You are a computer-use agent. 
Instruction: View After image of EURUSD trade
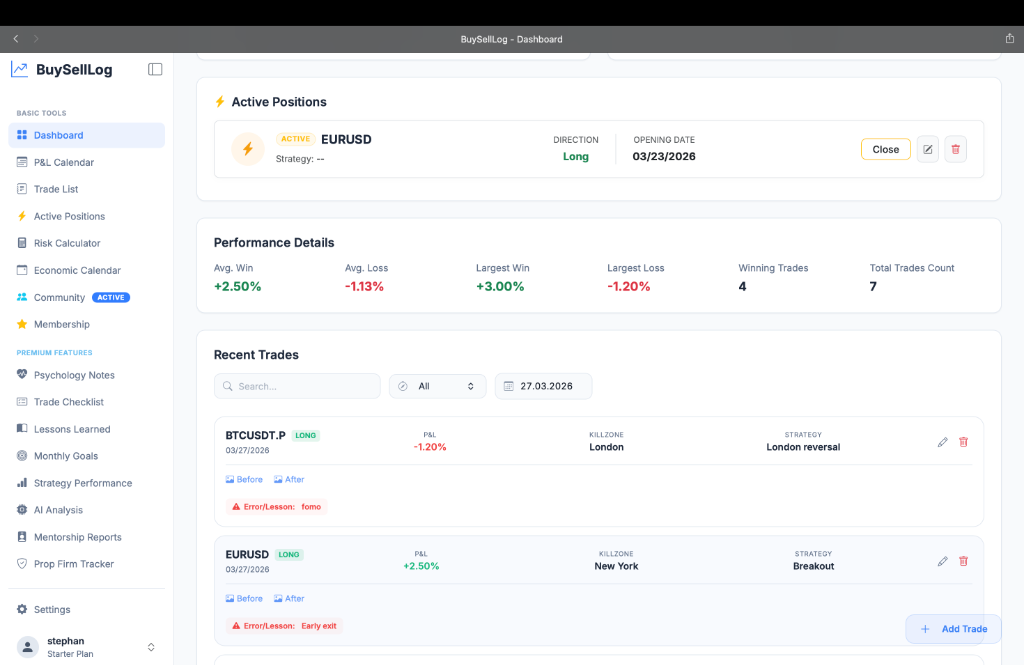[x=289, y=599]
